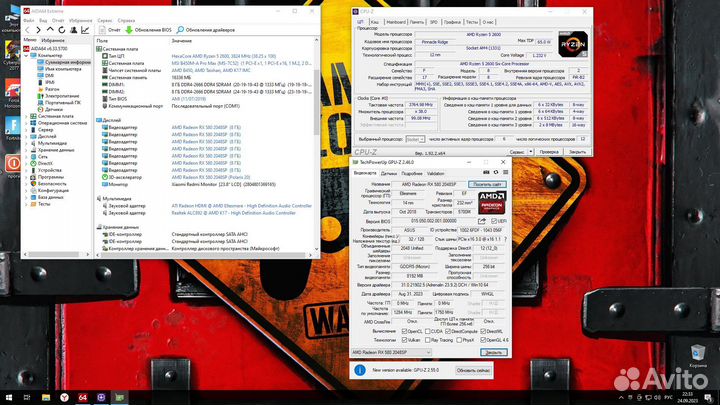Click the bus interface question mark in GPU-Z
Screen dimensions: 720x405
point(506,239)
